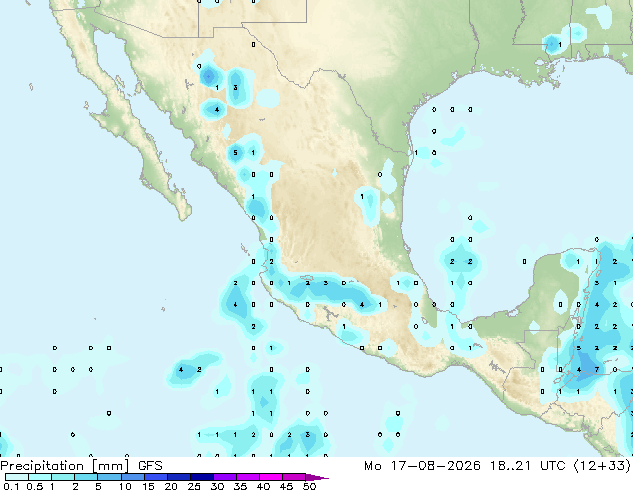Click the 35 to 40 mm legend swatch
Image resolution: width=634 pixels, height=490 pixels.
pos(247,477)
